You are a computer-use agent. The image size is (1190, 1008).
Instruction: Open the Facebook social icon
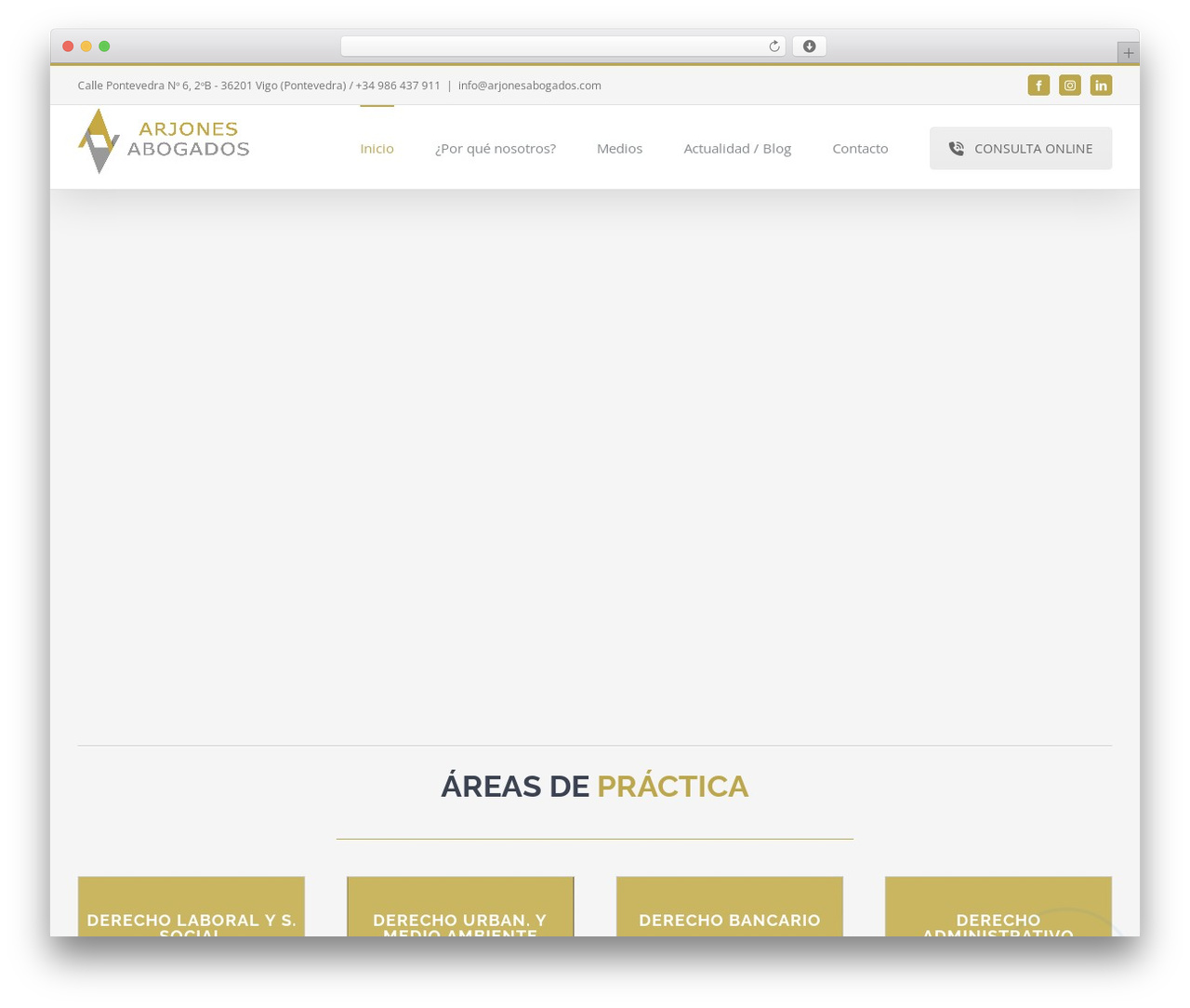[1038, 86]
